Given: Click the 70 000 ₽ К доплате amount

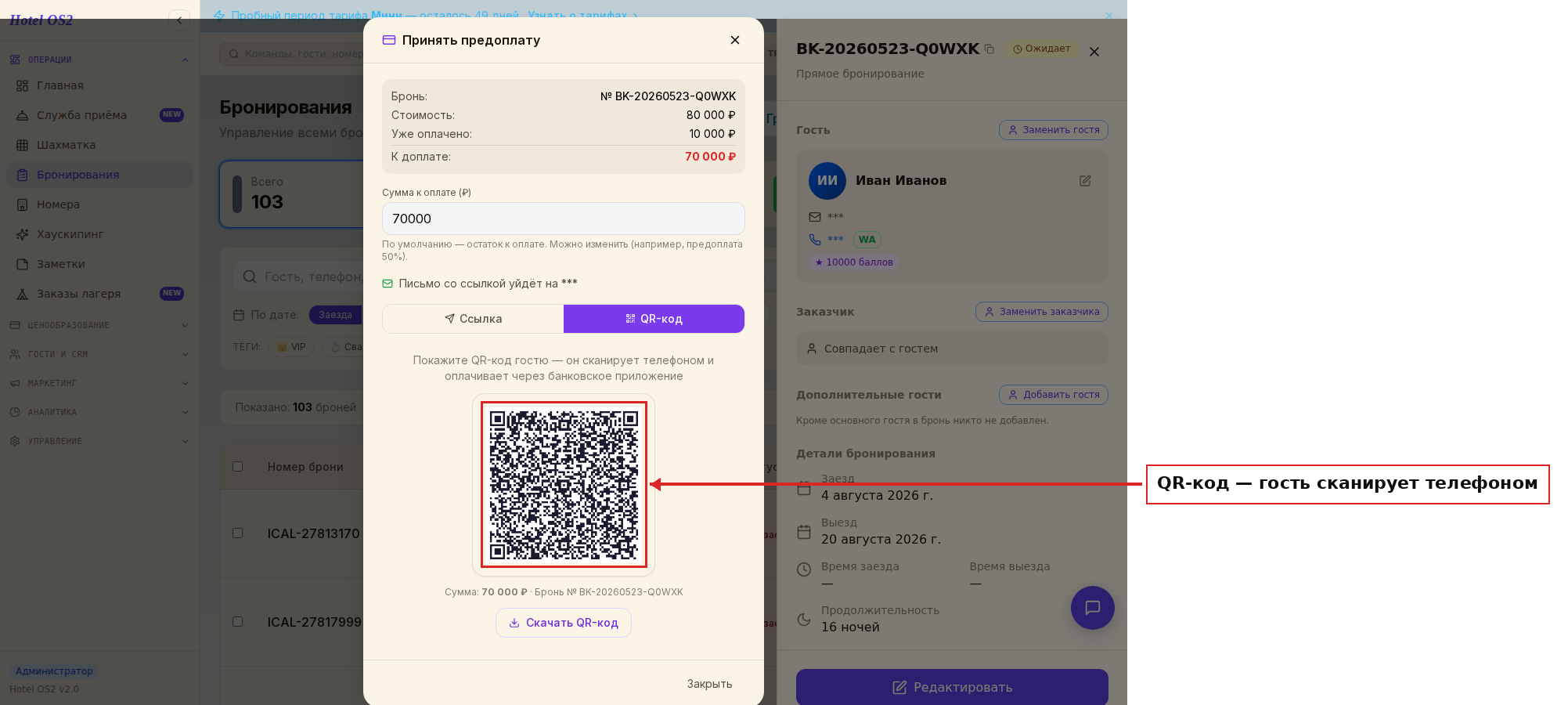Looking at the screenshot, I should click(710, 157).
